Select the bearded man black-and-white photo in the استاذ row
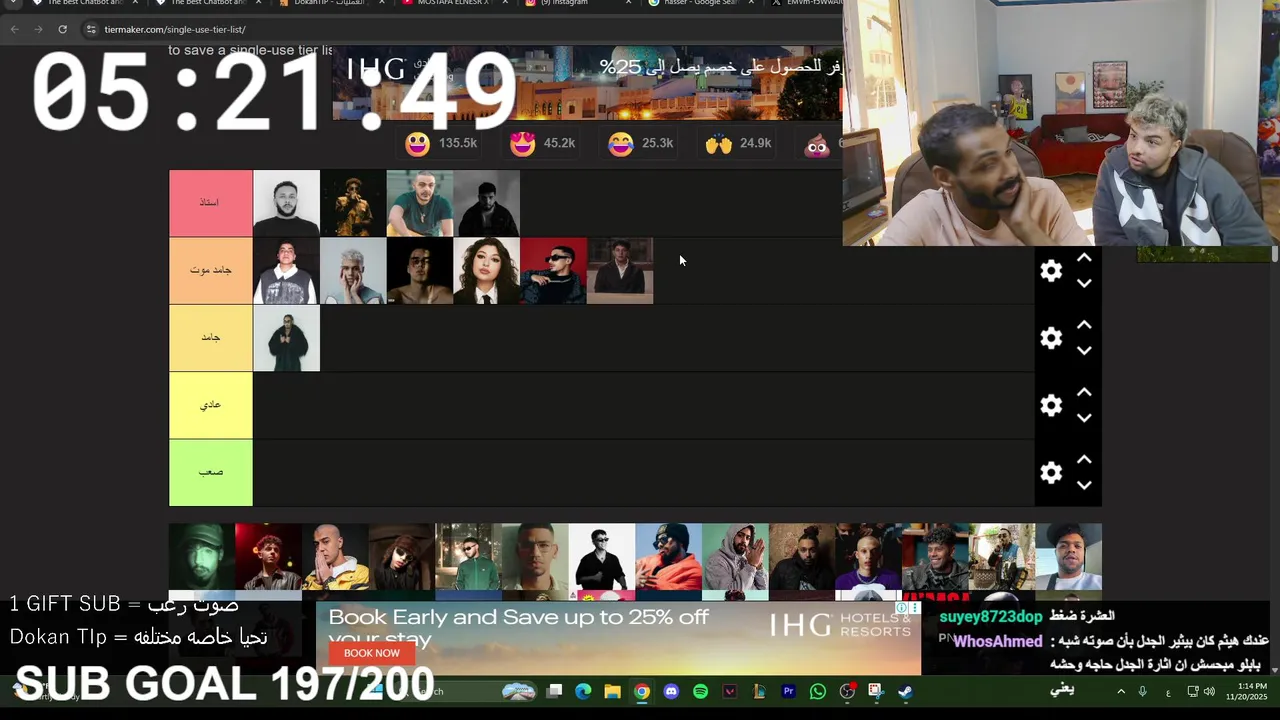The height and width of the screenshot is (720, 1280). (x=286, y=203)
